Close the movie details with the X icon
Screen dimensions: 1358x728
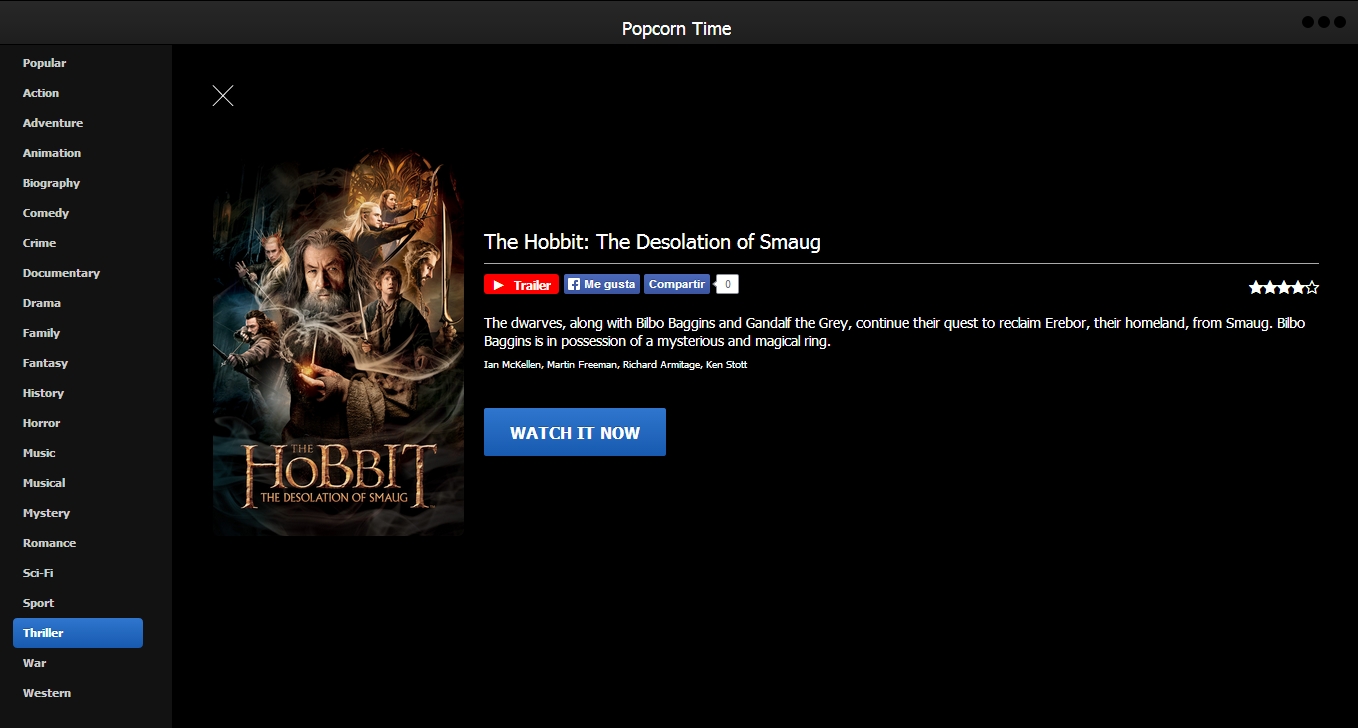[x=223, y=96]
